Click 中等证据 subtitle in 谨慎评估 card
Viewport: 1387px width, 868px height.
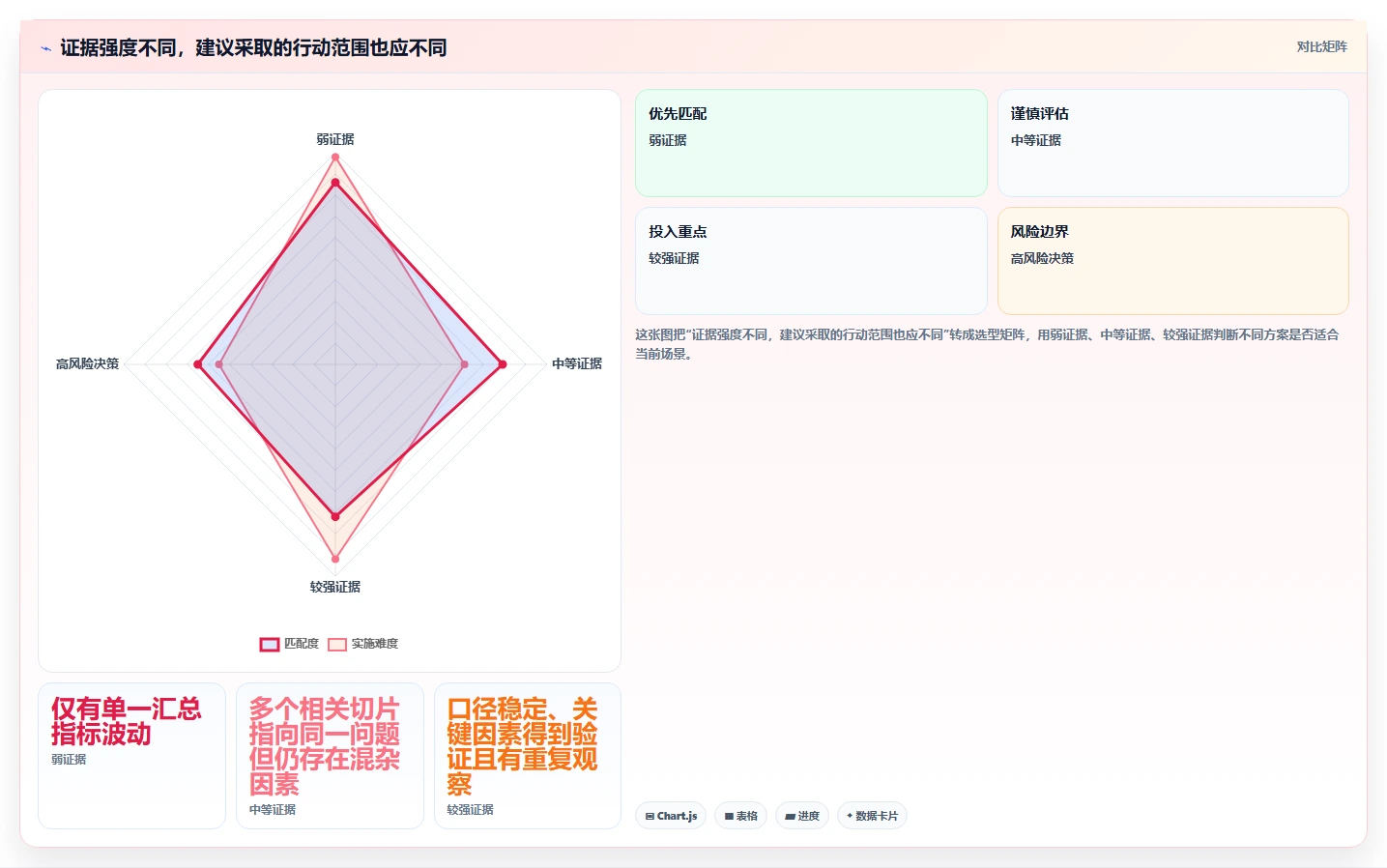(1036, 140)
